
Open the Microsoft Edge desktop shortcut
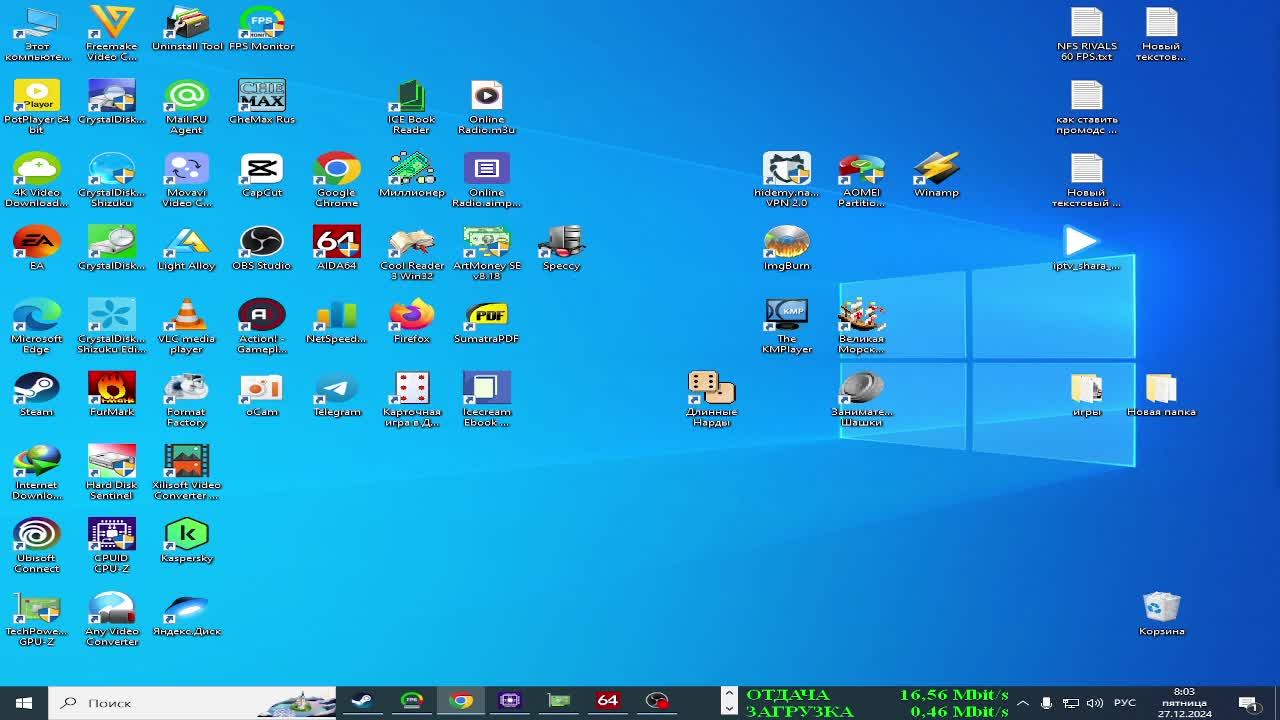click(x=37, y=326)
